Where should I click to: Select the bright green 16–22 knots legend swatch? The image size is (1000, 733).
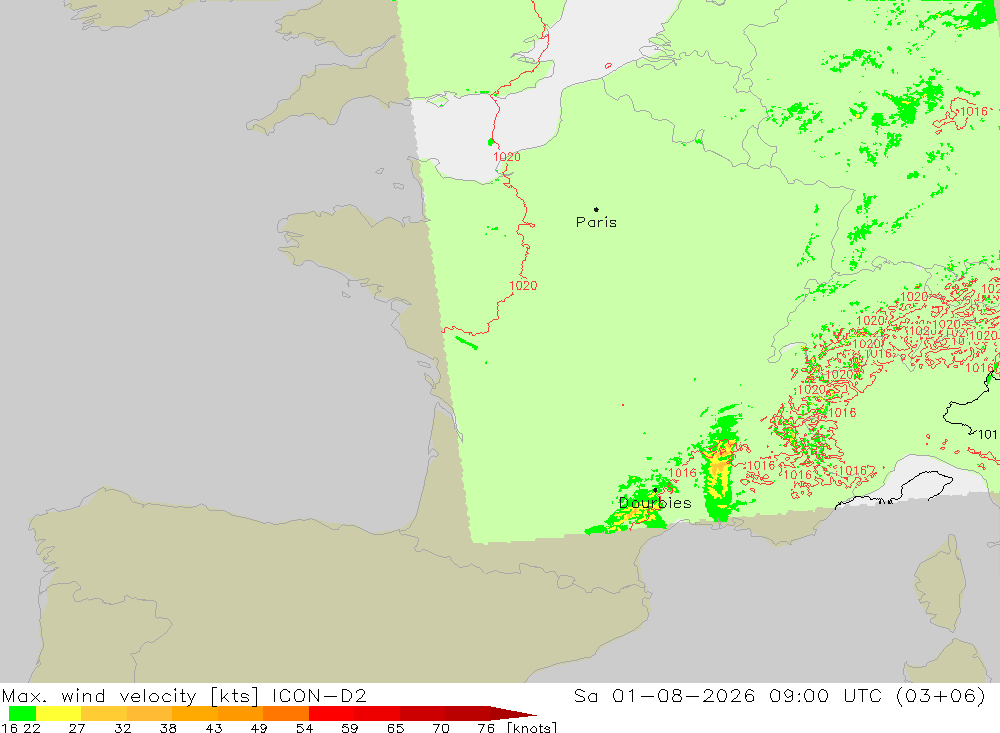pos(22,713)
